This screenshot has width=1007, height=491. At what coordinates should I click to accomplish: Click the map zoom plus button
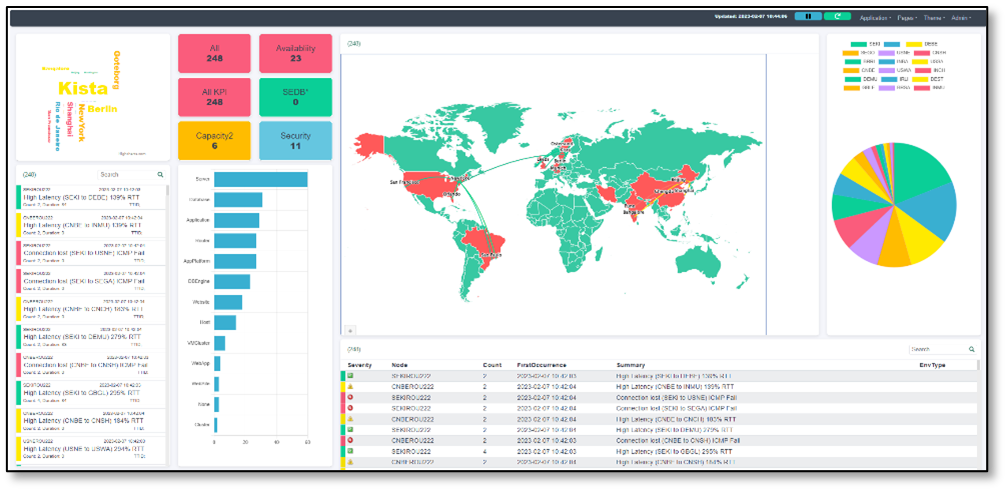pyautogui.click(x=350, y=329)
